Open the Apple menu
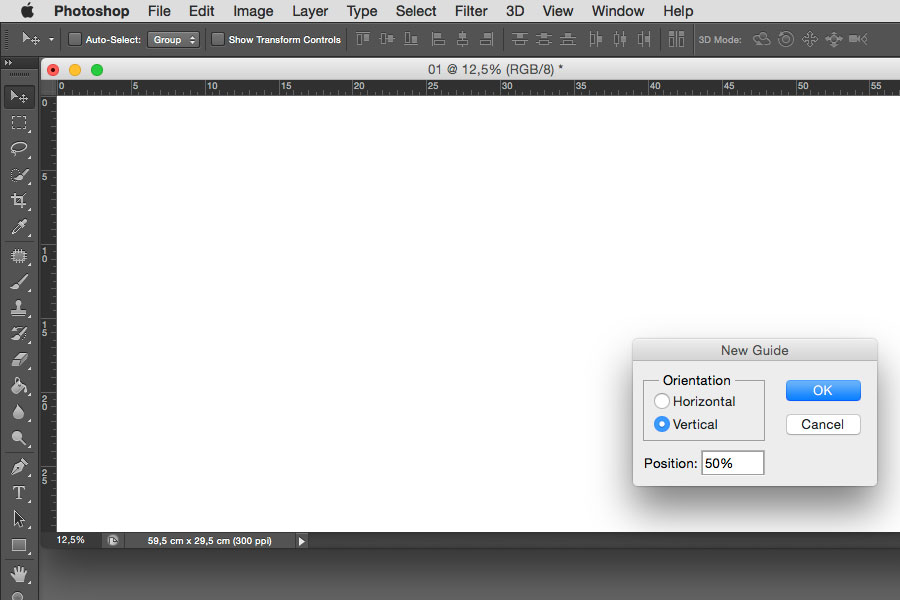The height and width of the screenshot is (600, 900). 27,10
